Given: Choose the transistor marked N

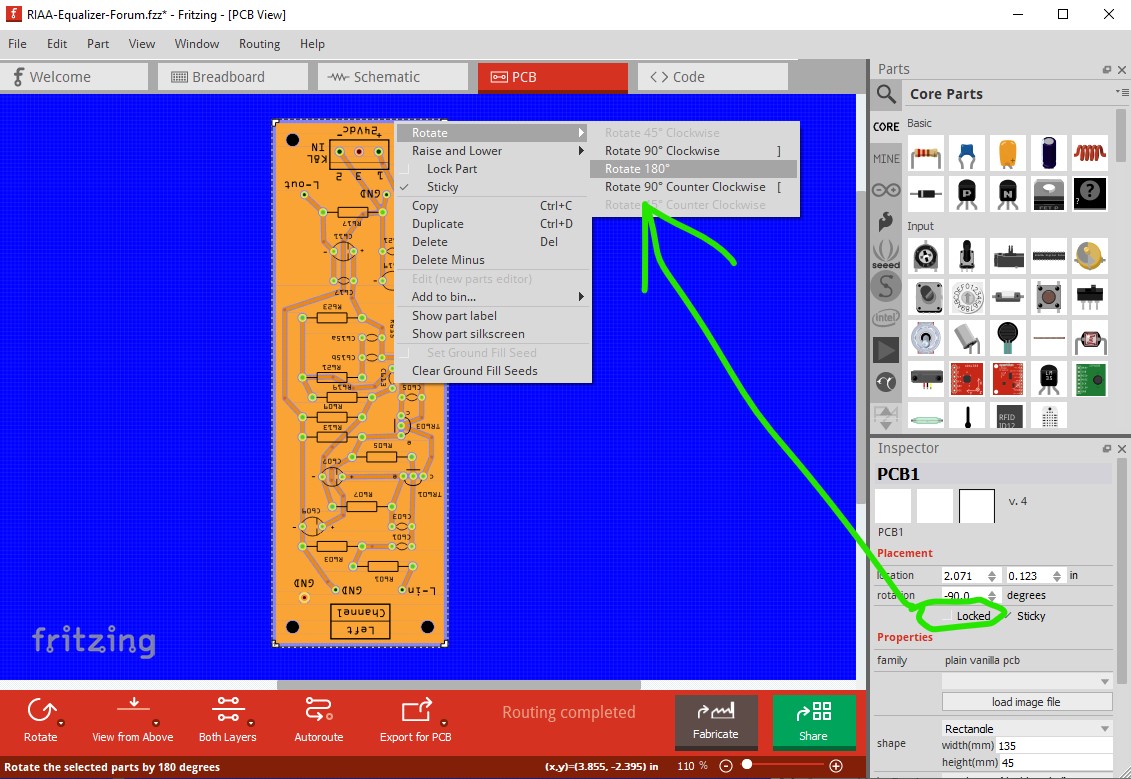Looking at the screenshot, I should 1008,193.
